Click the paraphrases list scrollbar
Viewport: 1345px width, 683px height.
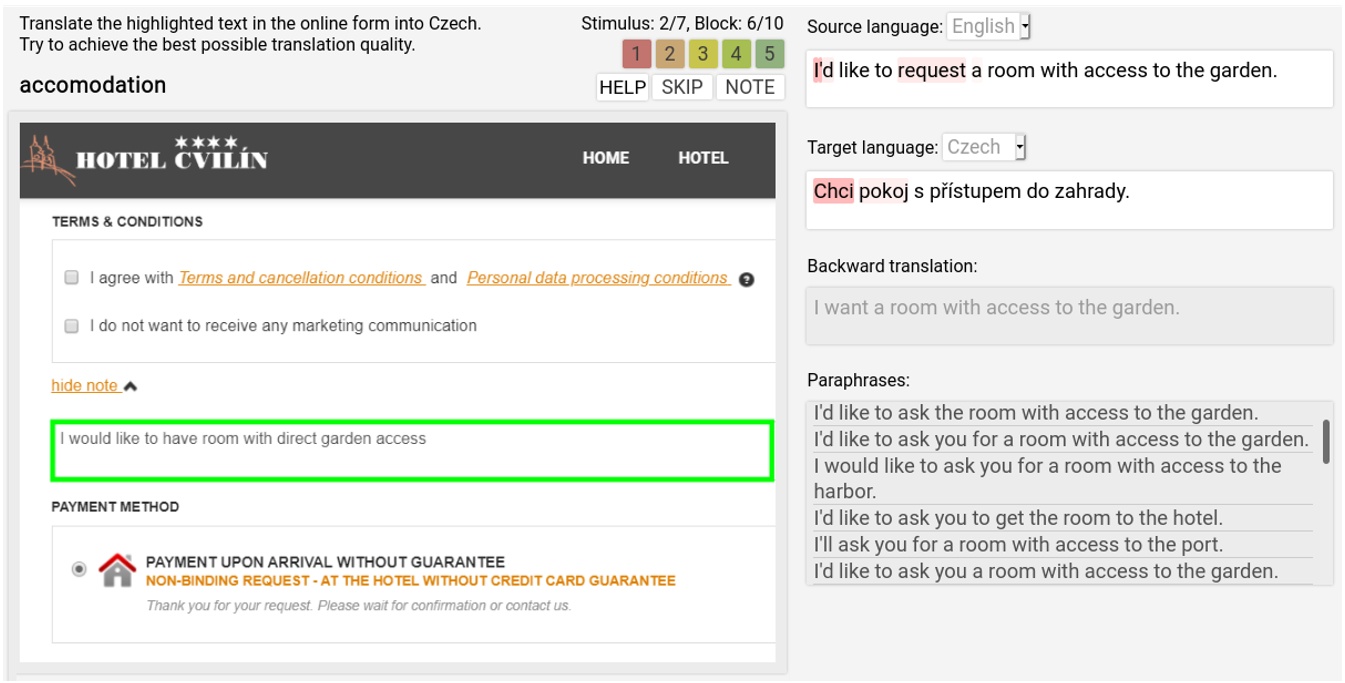(x=1326, y=441)
